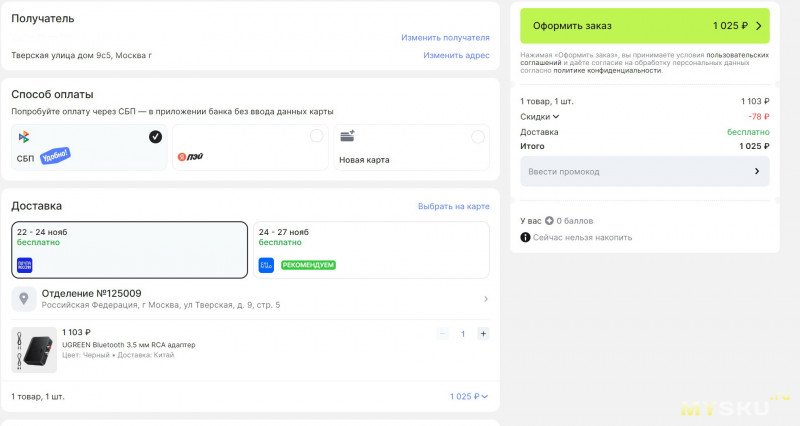This screenshot has height=426, width=800.
Task: Choose Новая карта as payment method
Action: [411, 147]
